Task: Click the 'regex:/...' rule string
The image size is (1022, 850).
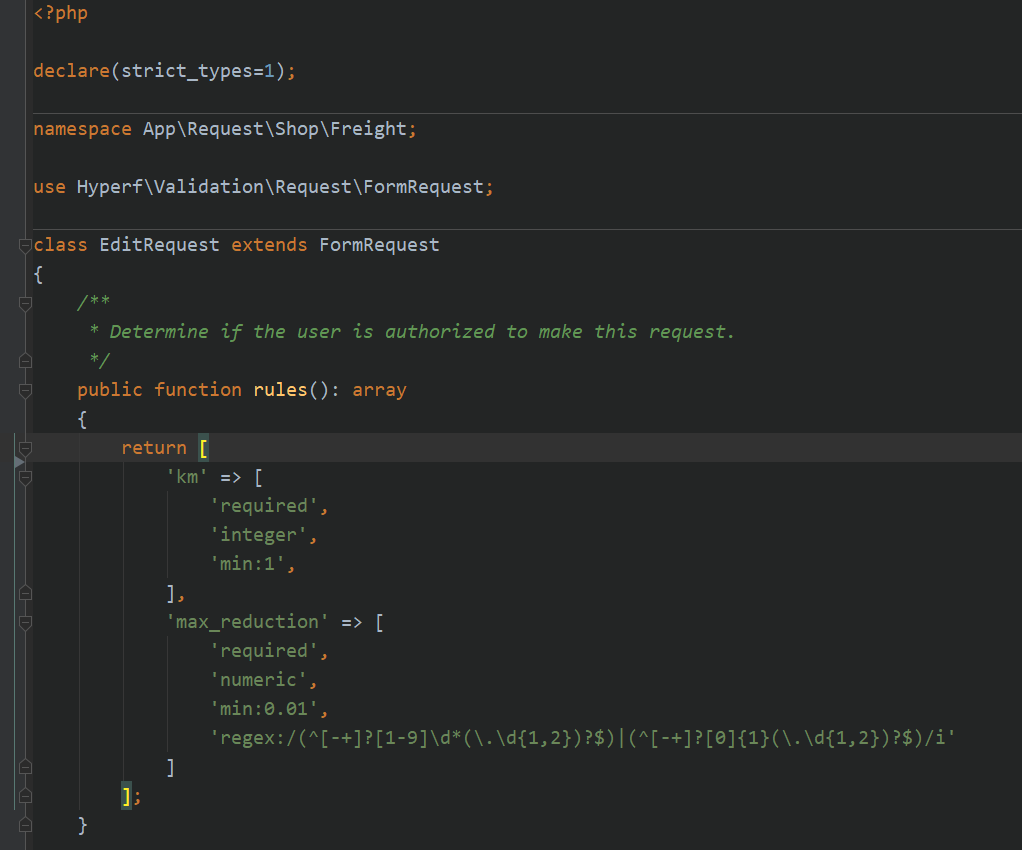Action: tap(583, 738)
